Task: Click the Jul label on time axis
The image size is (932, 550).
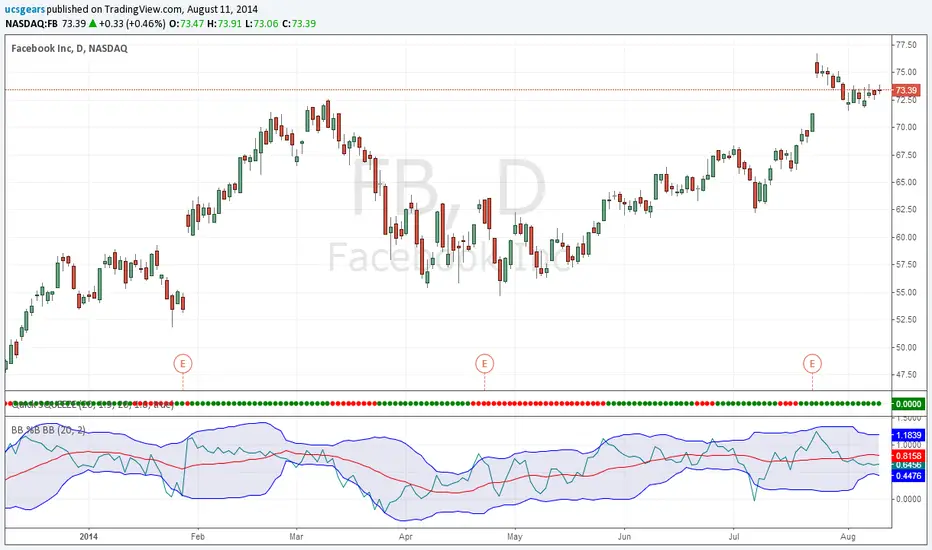Action: (733, 536)
